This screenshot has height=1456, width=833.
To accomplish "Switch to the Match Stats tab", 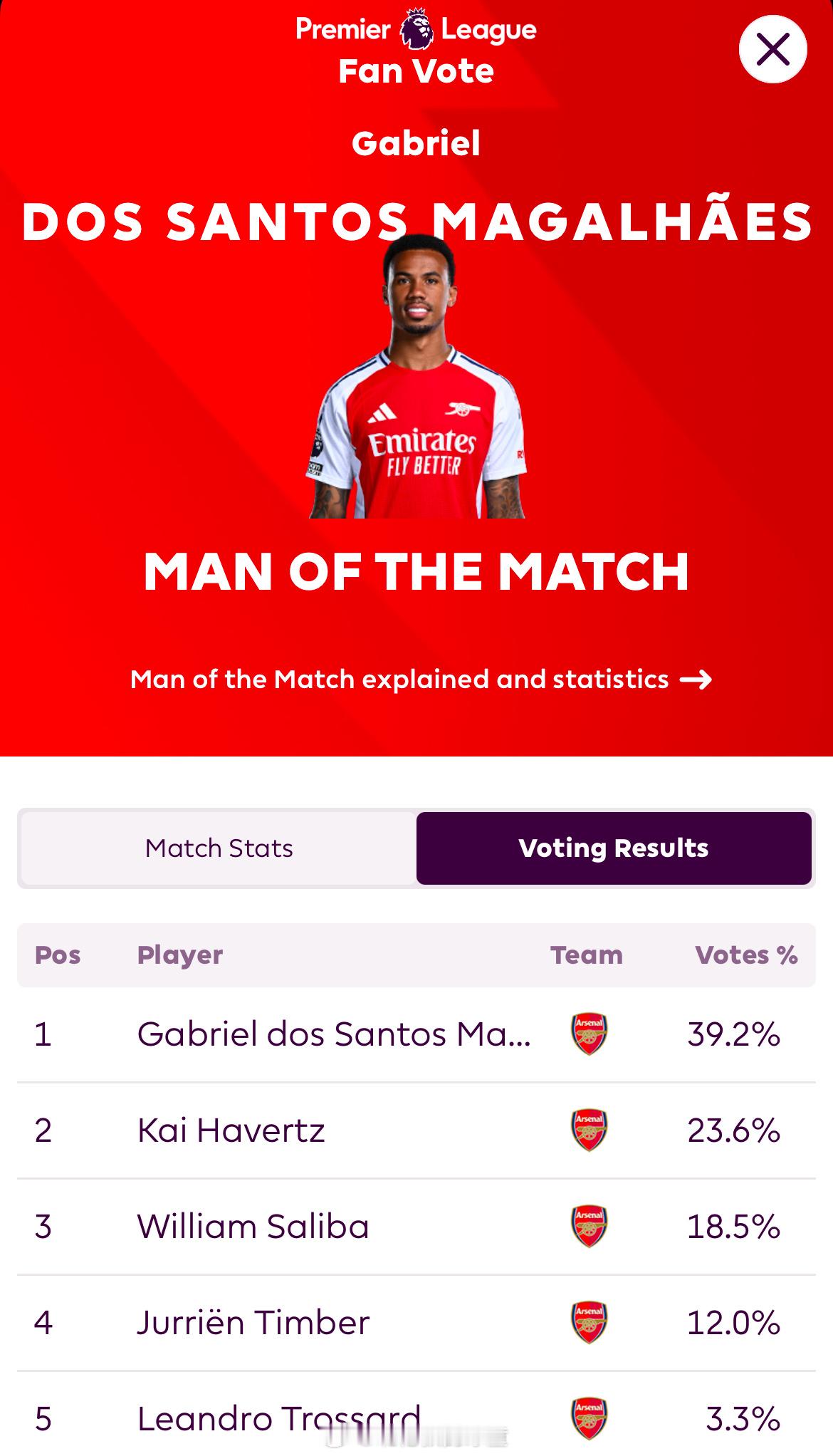I will [x=219, y=848].
